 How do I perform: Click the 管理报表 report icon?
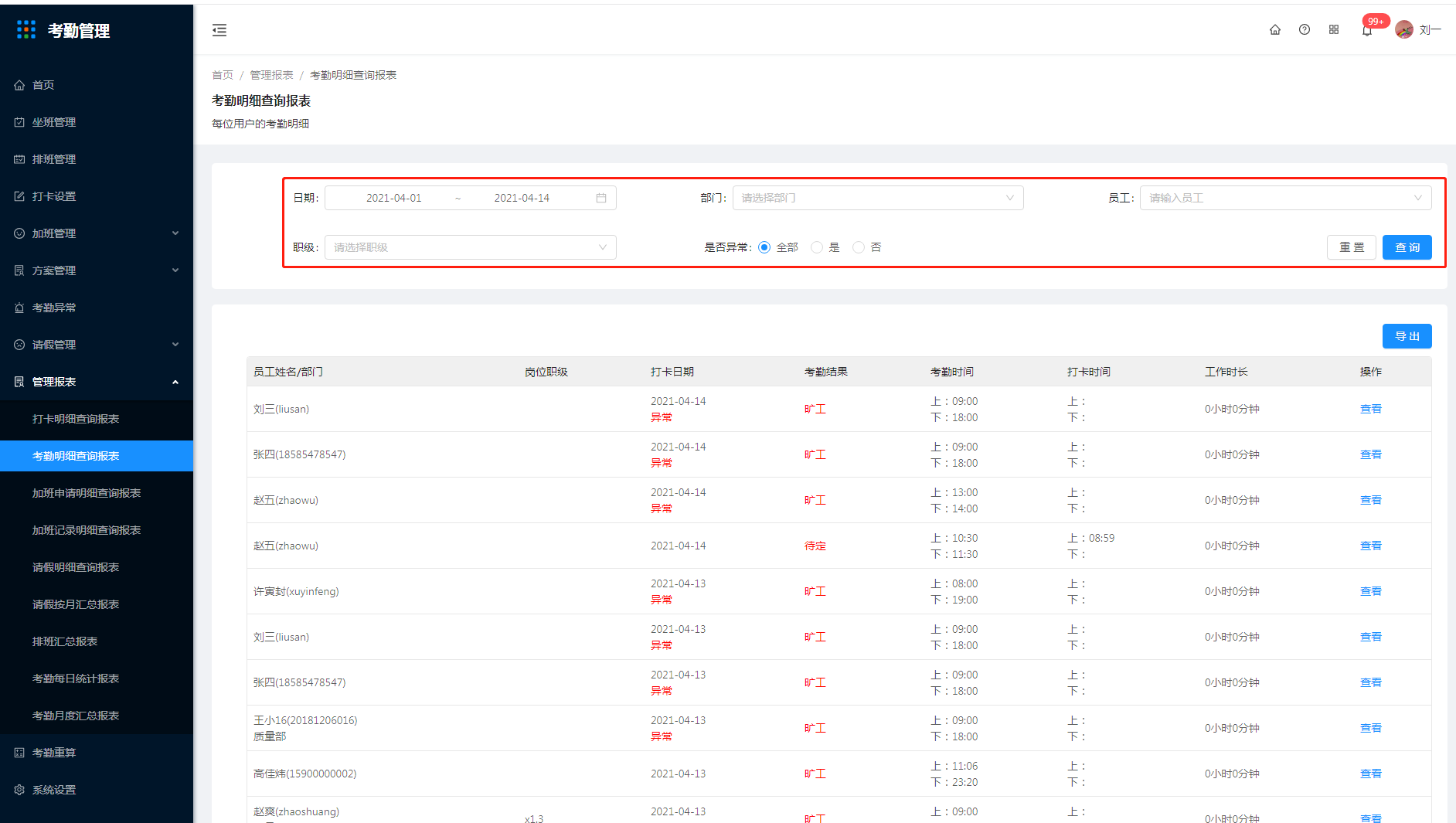(19, 382)
